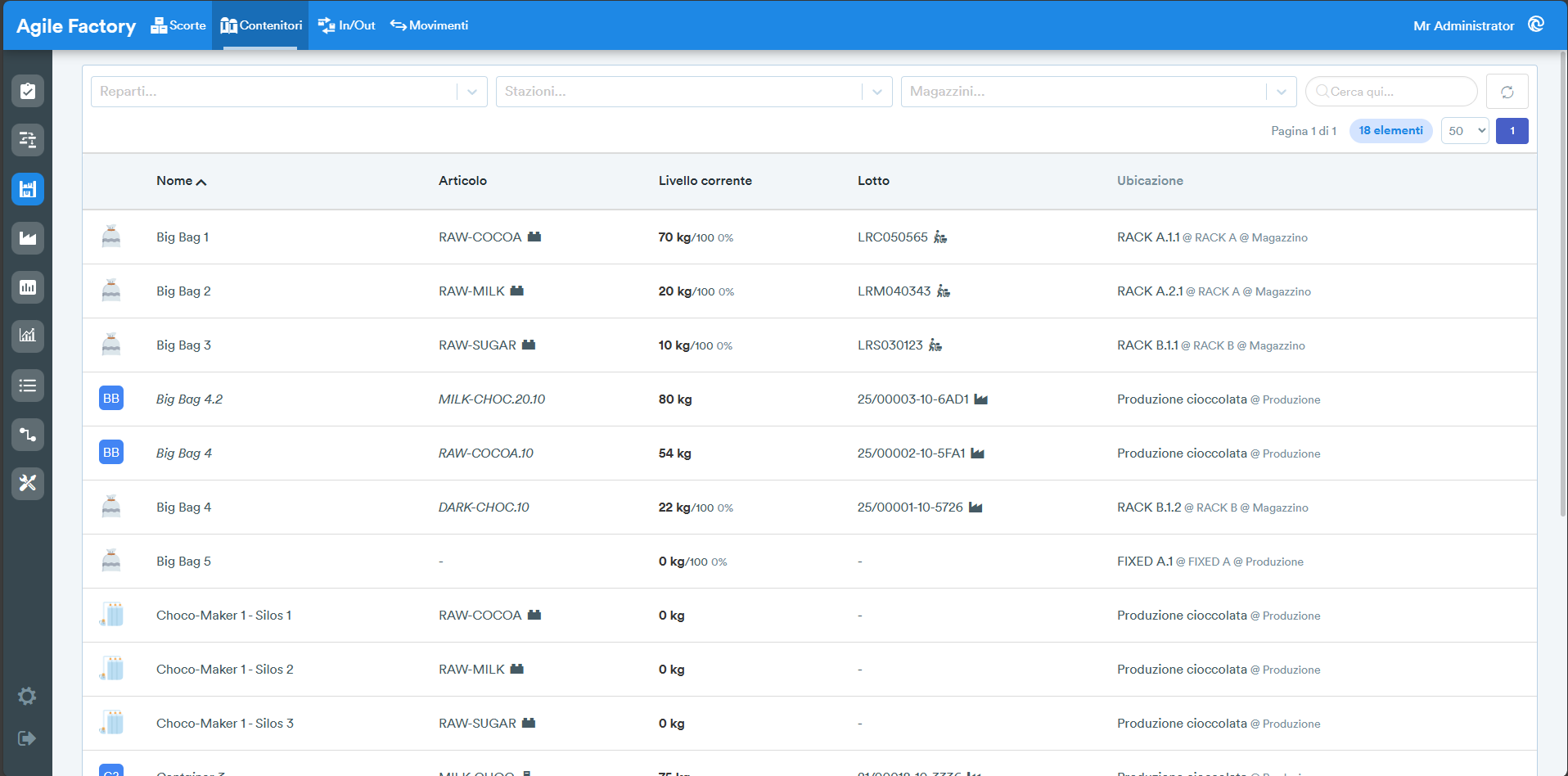Sort by the Nome column header

[x=181, y=181]
